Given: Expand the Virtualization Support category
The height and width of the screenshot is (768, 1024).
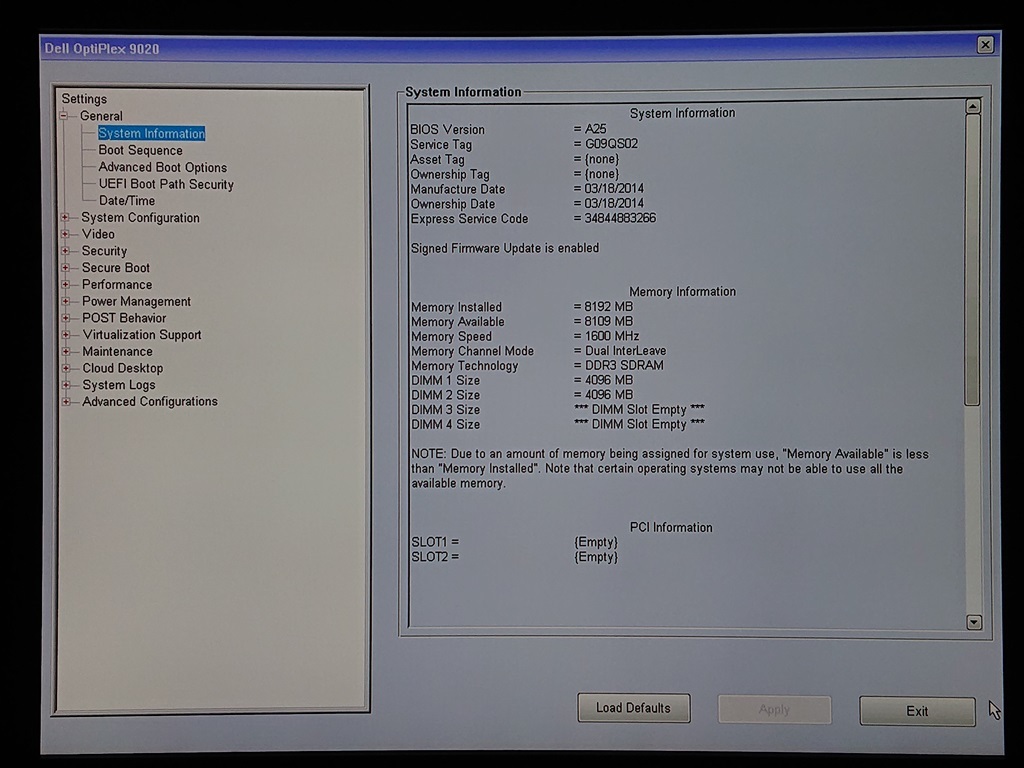Looking at the screenshot, I should click(65, 334).
